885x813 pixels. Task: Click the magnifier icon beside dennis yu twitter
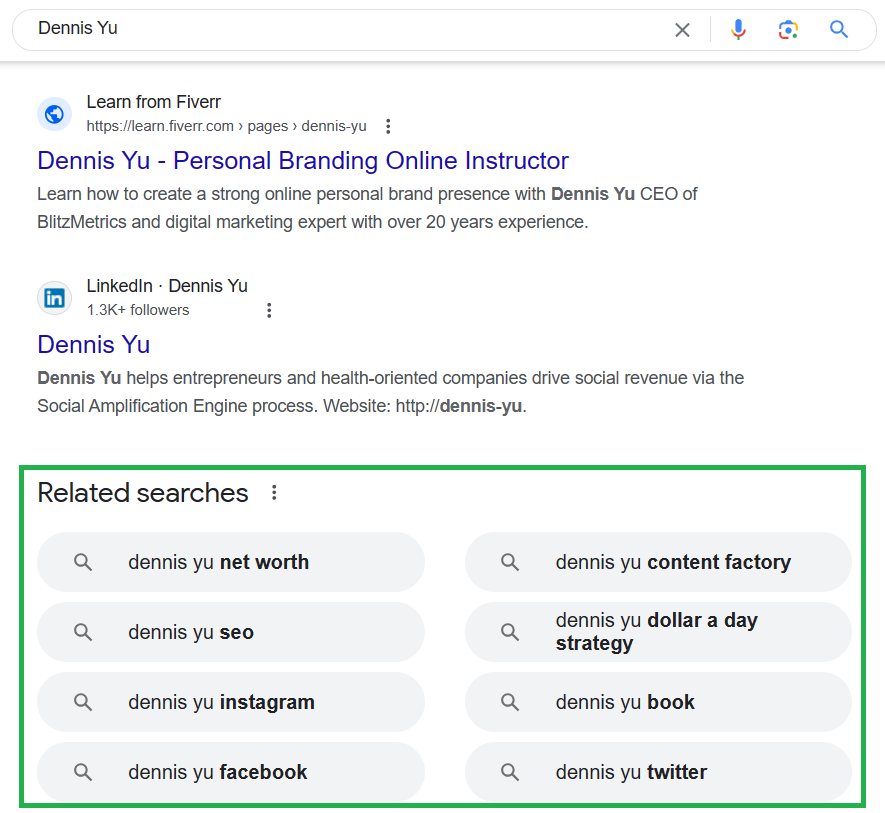(510, 772)
